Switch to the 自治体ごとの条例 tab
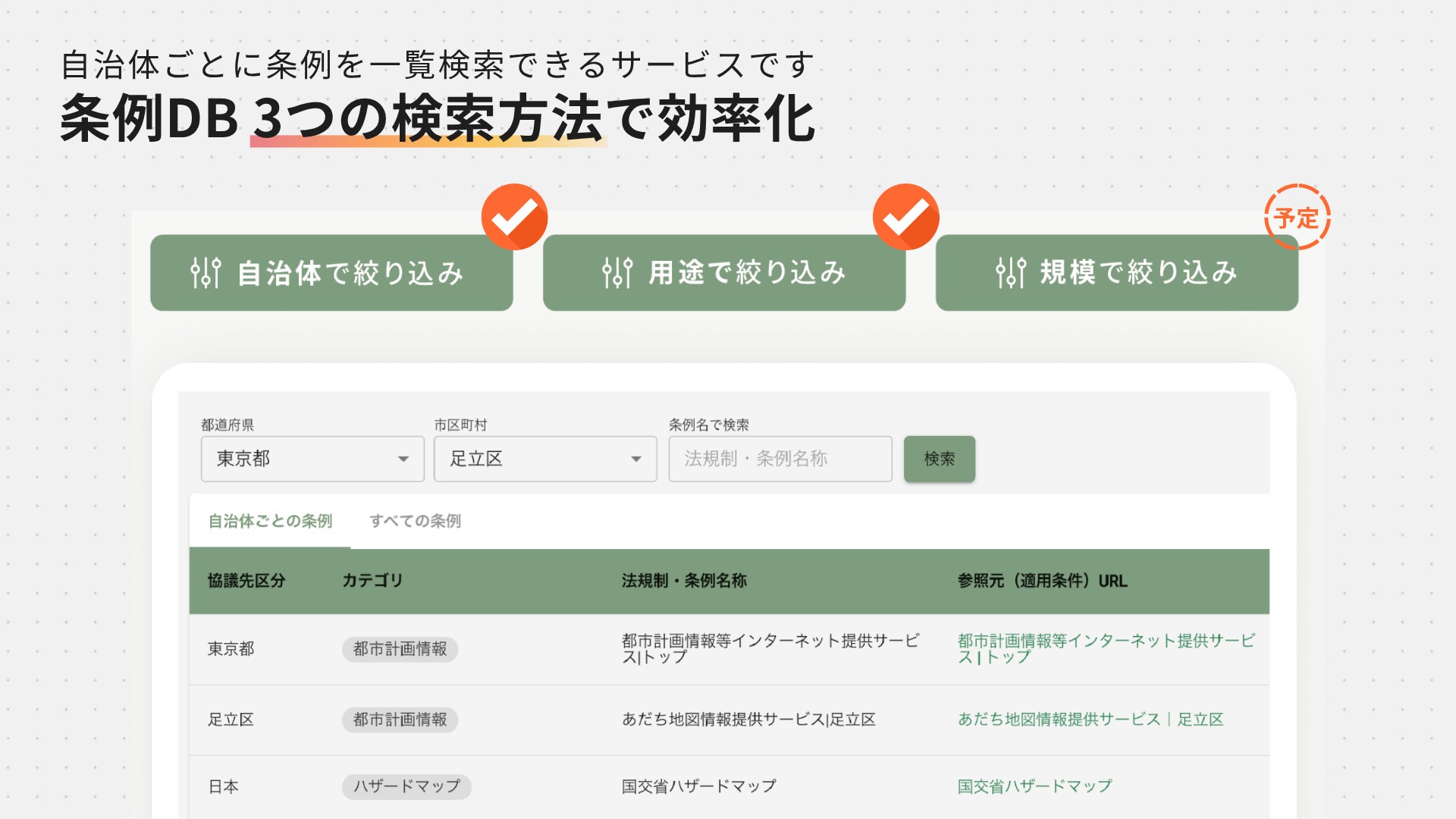 tap(270, 521)
